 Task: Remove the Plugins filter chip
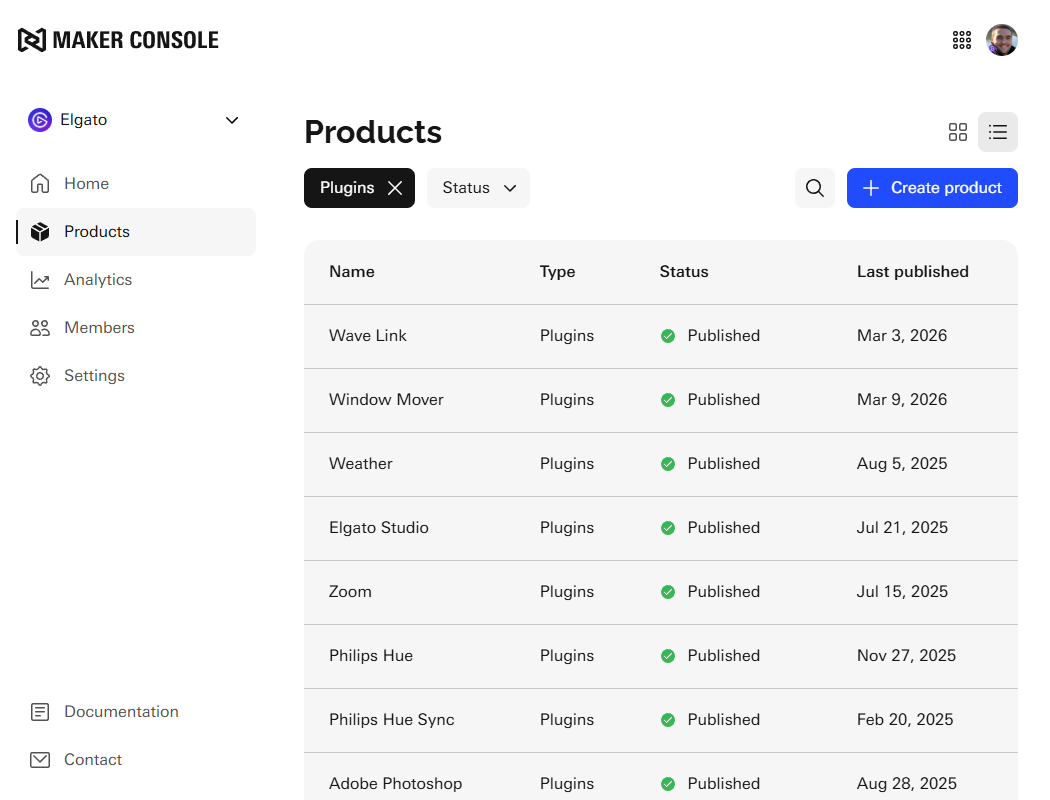(395, 188)
